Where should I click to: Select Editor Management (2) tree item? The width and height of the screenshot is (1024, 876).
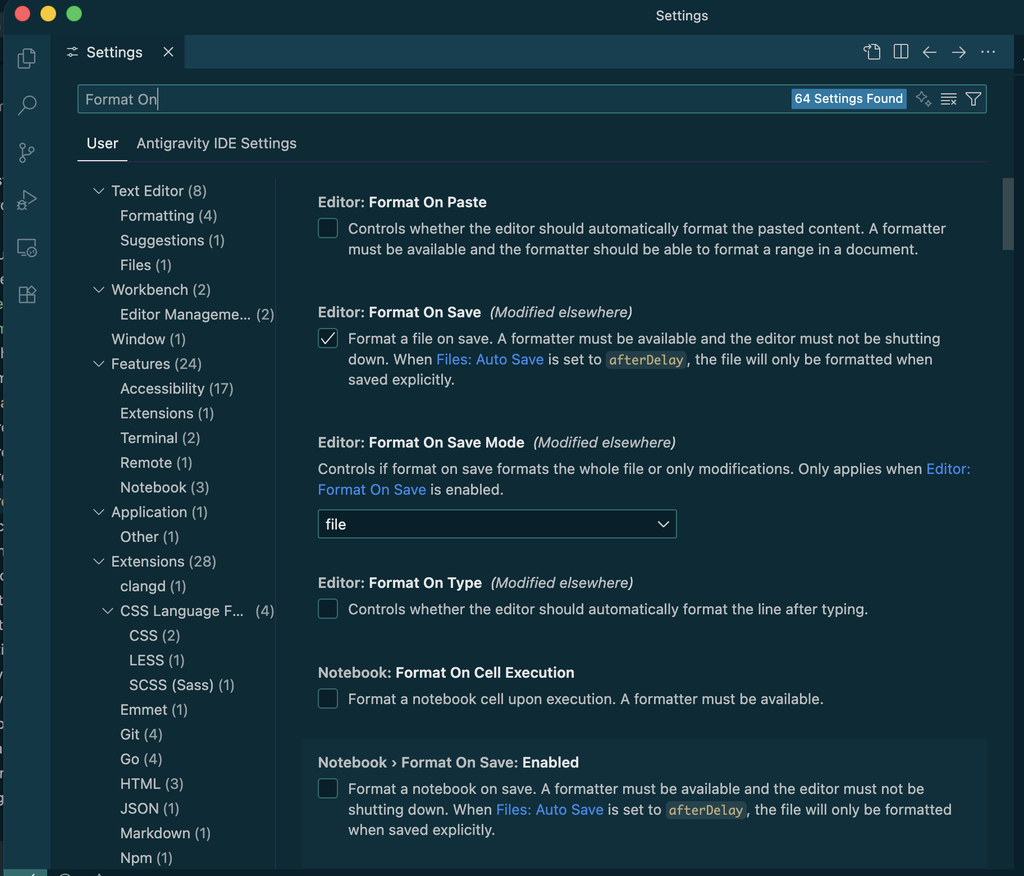pos(197,314)
